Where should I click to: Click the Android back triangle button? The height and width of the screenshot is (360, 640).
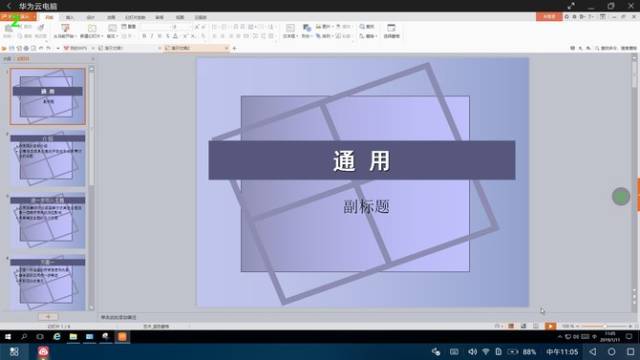tap(593, 351)
